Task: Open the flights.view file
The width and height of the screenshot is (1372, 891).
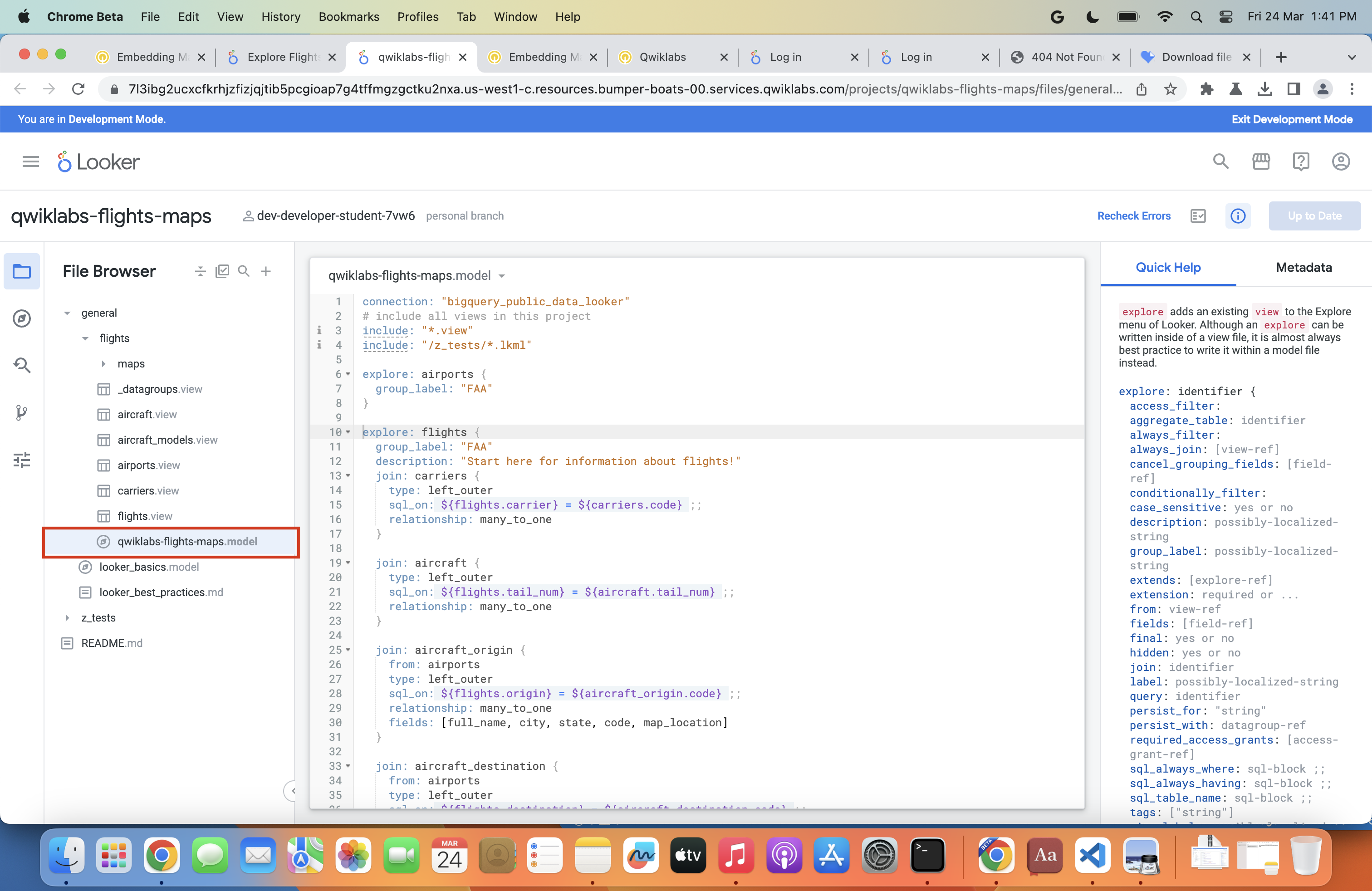Action: [145, 516]
